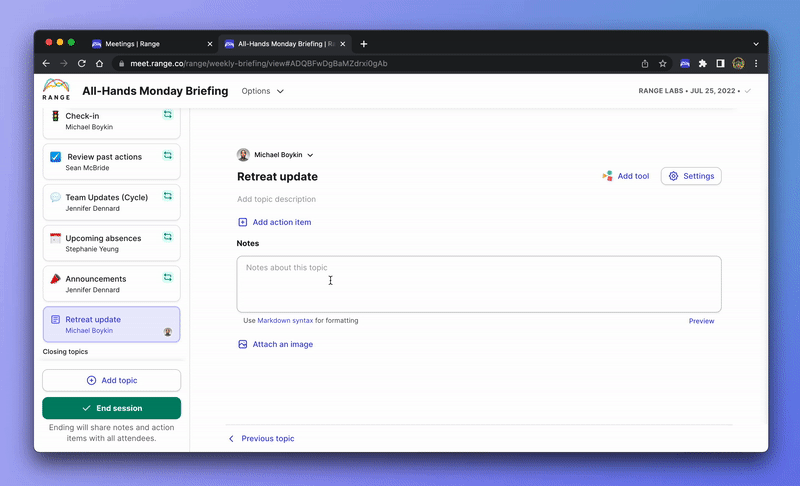Expand the Michael Boykin owner dropdown
The width and height of the screenshot is (800, 486).
(x=310, y=155)
